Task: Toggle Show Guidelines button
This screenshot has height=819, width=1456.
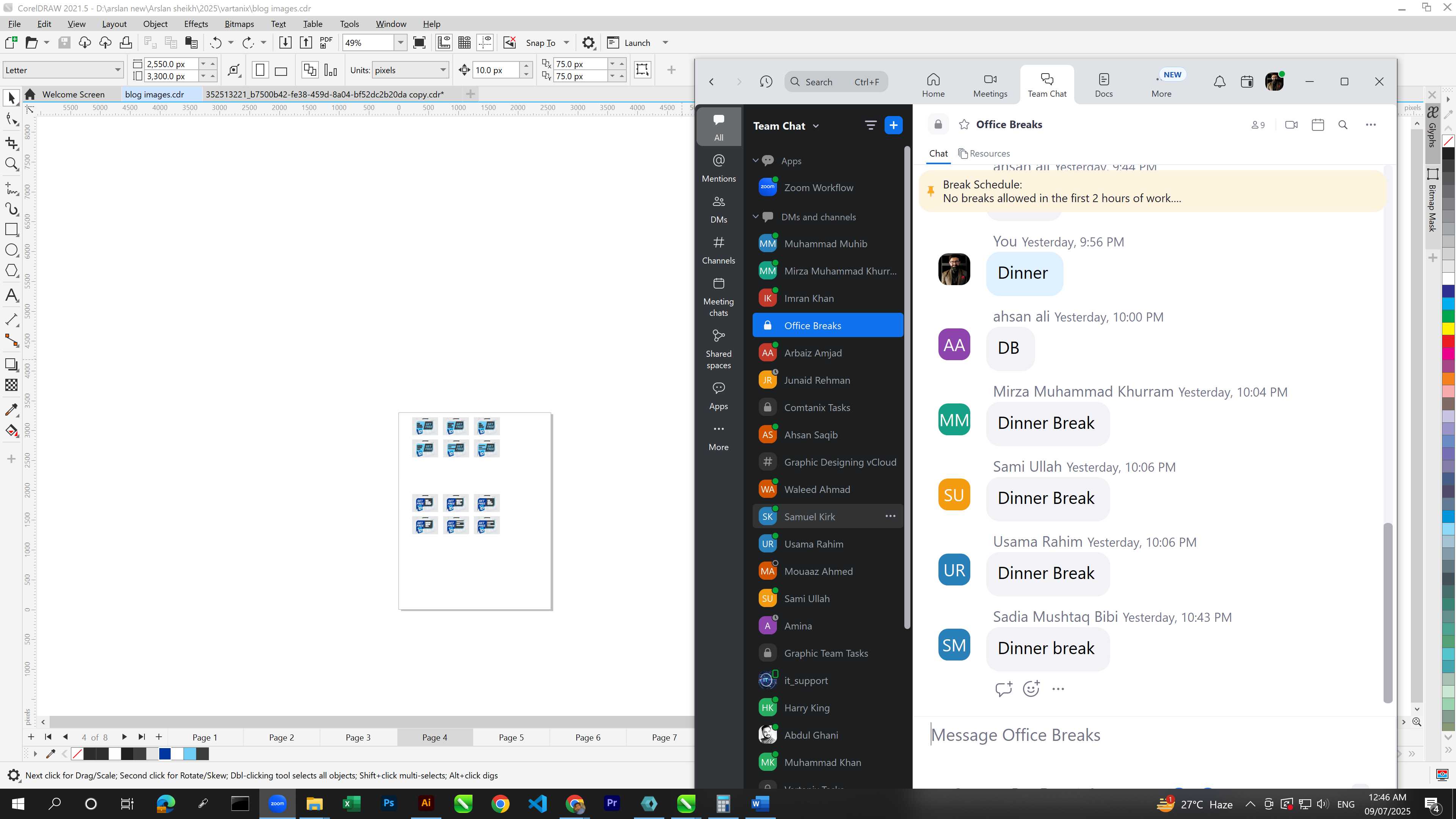Action: [x=485, y=42]
